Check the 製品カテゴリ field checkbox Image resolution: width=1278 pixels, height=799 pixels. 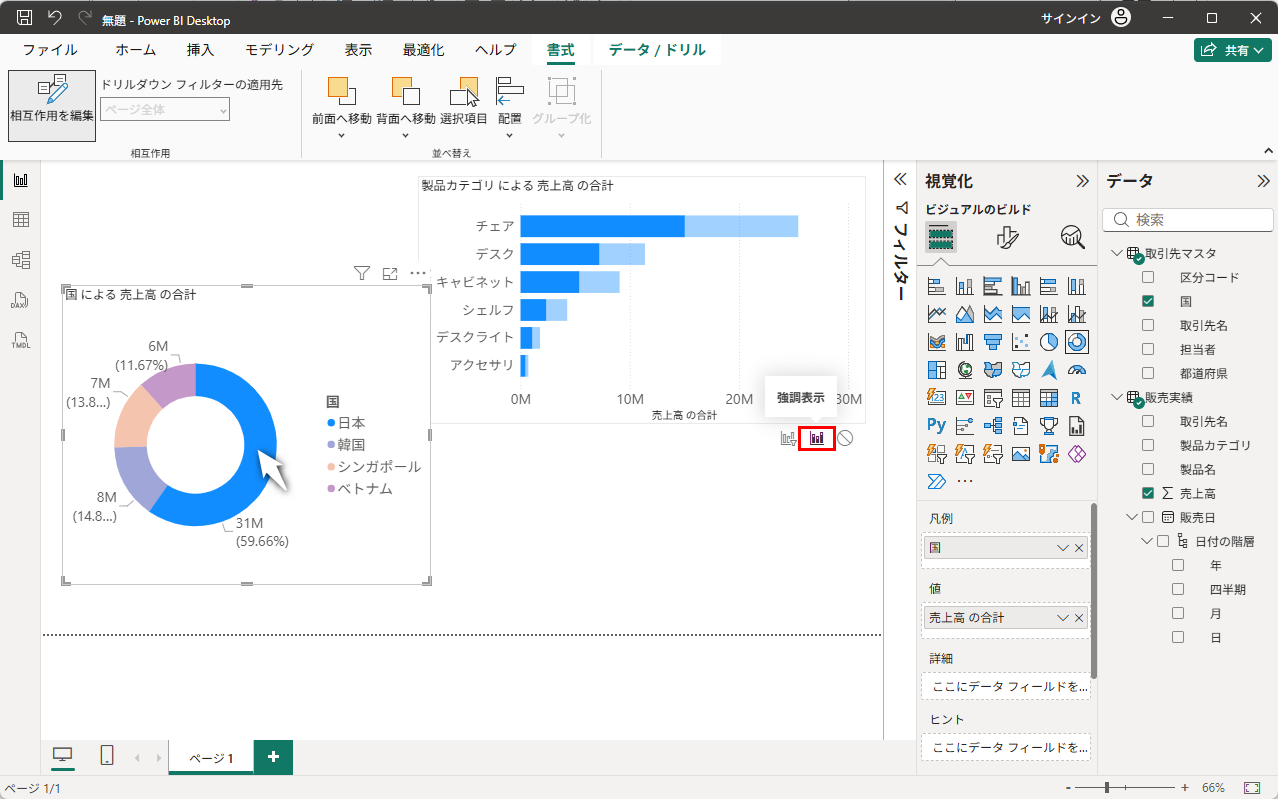(x=1148, y=445)
